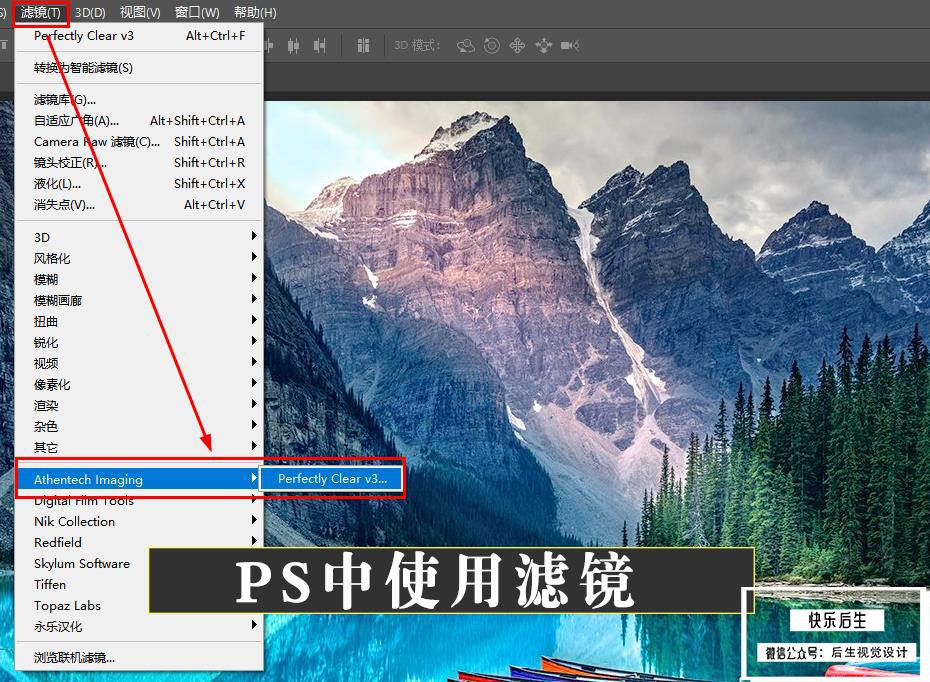Viewport: 930px width, 682px height.
Task: Click Perfectly Clear v3... submenu item
Action: 332,479
